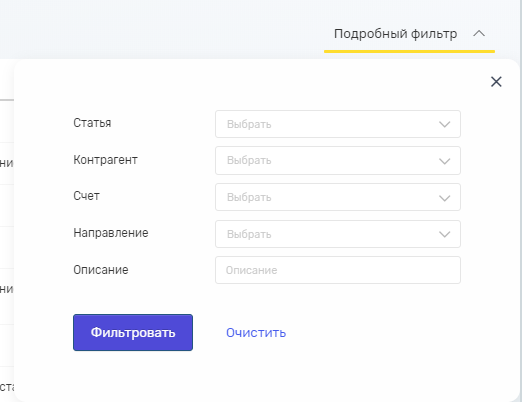Open the Контрагент dropdown field

coord(338,160)
